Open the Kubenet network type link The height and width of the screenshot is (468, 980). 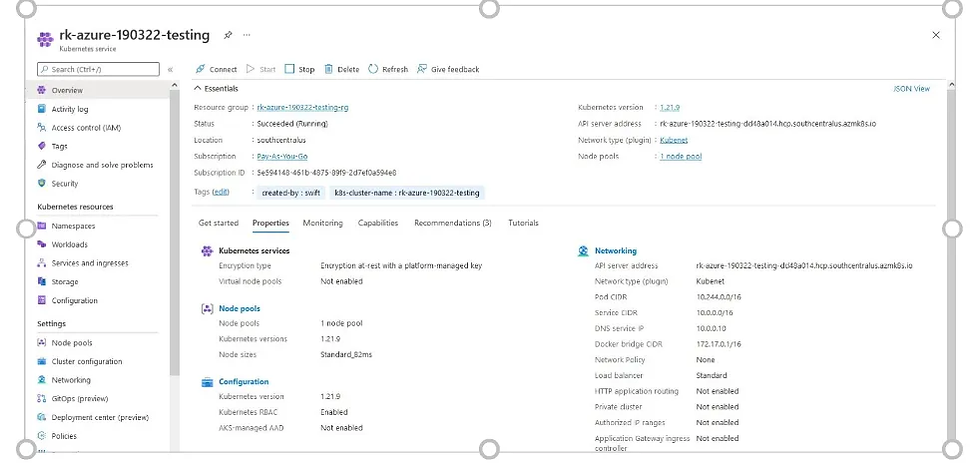coord(674,140)
